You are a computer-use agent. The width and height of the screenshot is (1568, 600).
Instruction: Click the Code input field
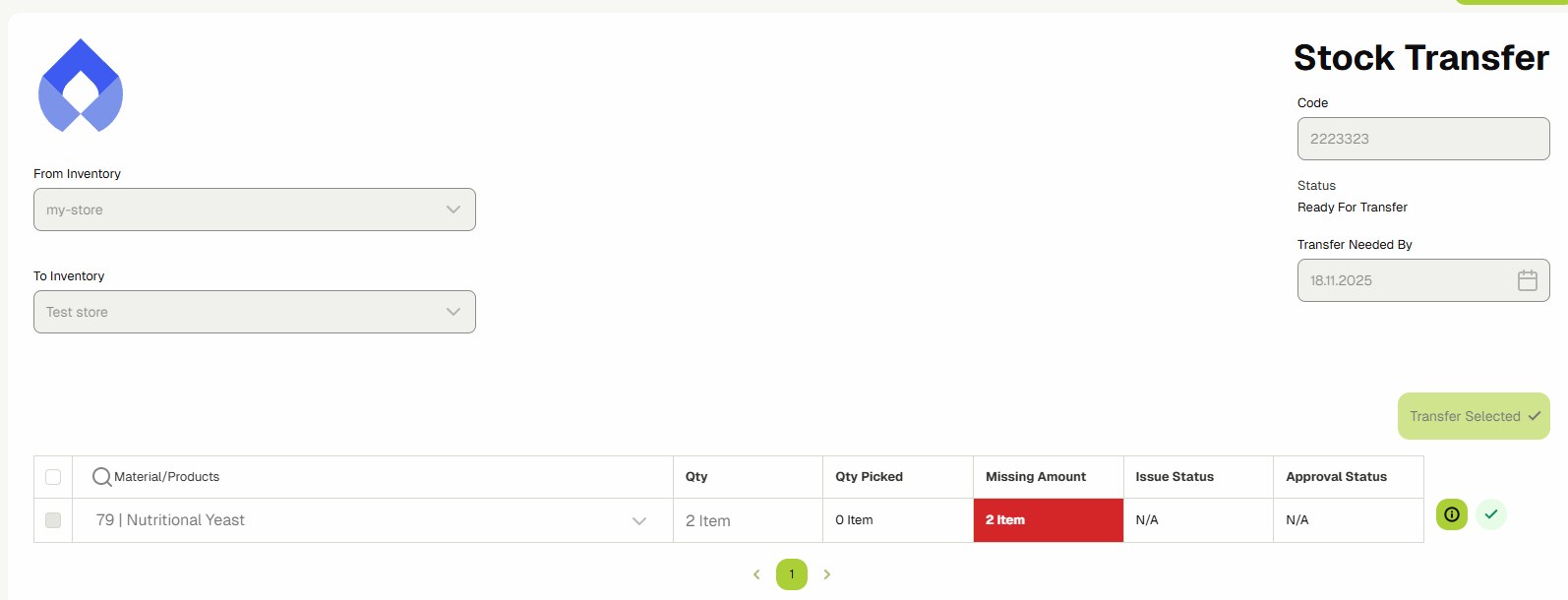pos(1423,139)
